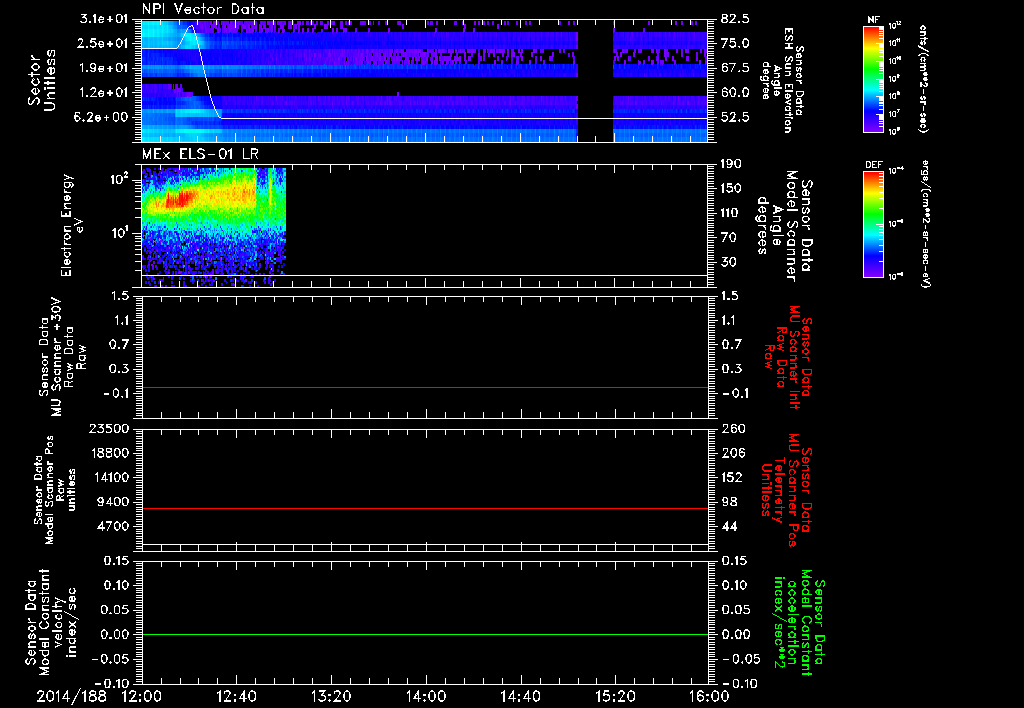Click the 13:20 time axis label
1024x708 pixels.
pyautogui.click(x=331, y=696)
